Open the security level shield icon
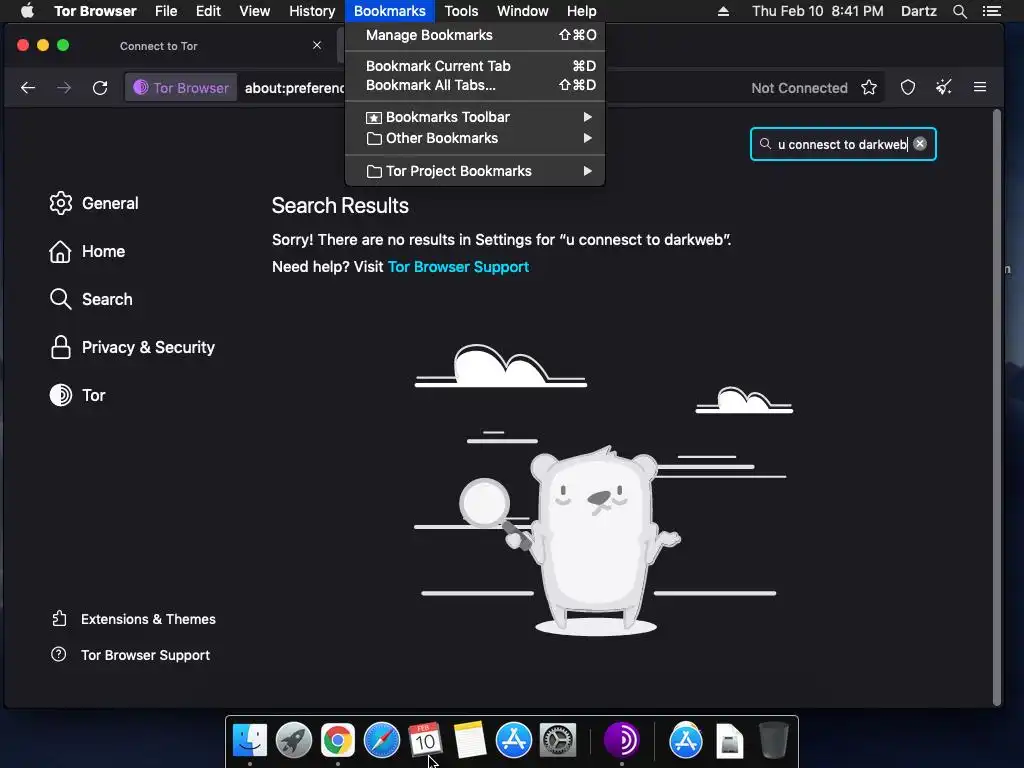Screen dimensions: 1024x768 coord(908,88)
